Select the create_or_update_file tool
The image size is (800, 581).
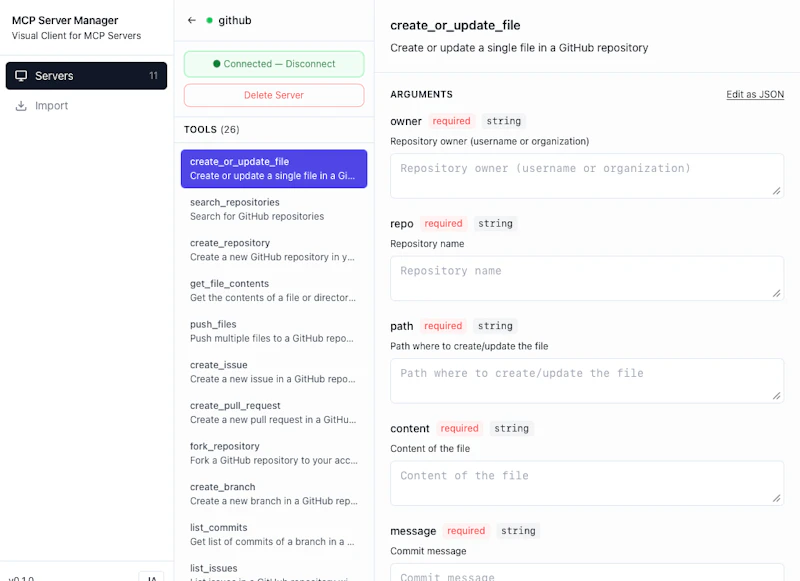click(x=274, y=169)
